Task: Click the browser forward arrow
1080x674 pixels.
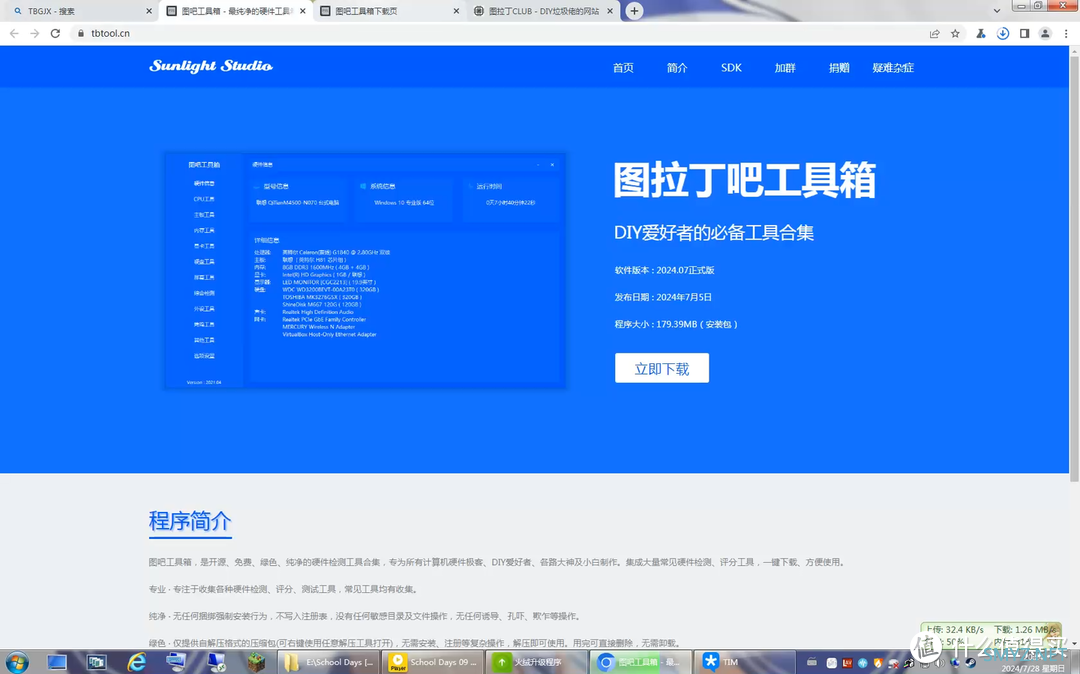Action: point(34,33)
